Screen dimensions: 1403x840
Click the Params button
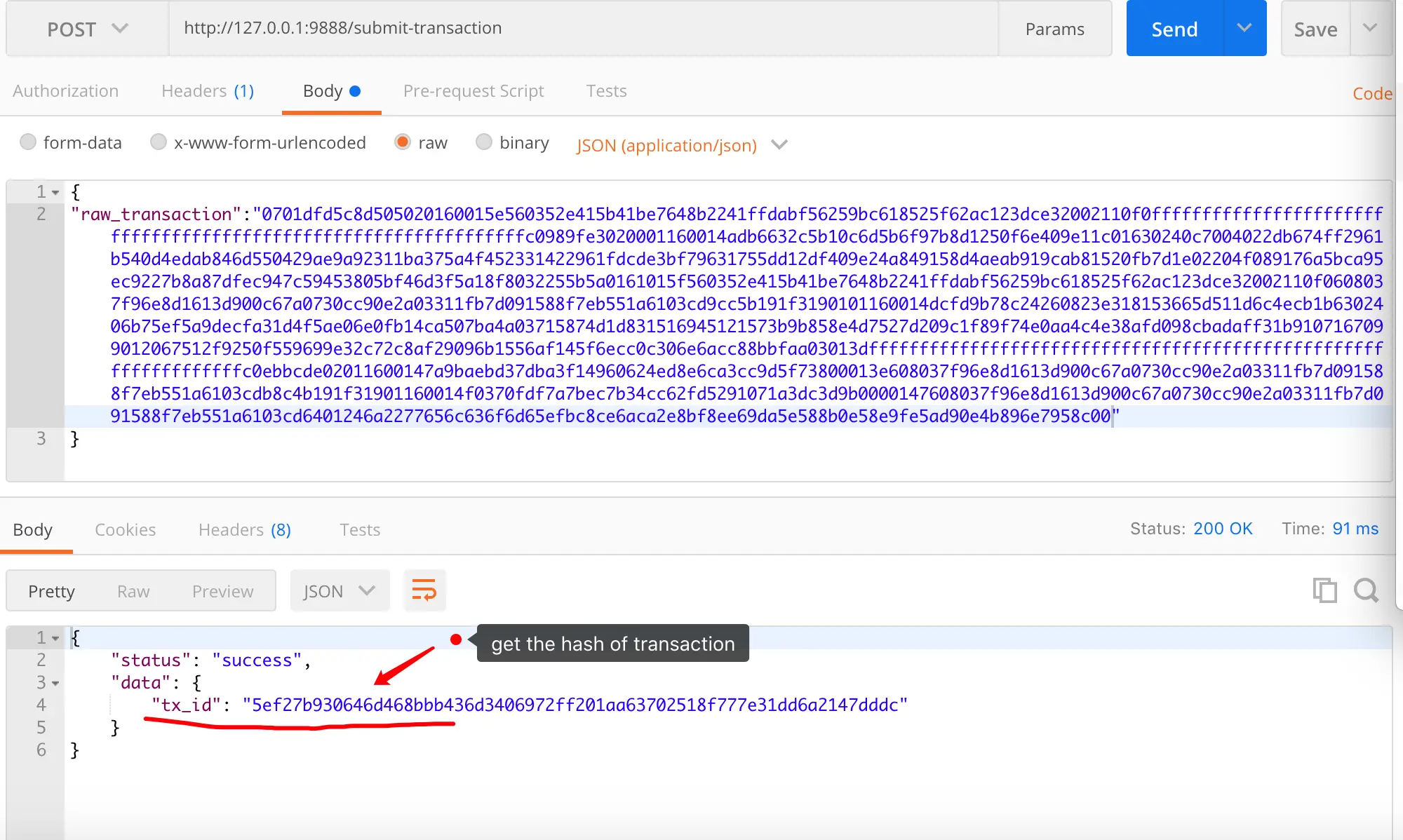coord(1054,29)
